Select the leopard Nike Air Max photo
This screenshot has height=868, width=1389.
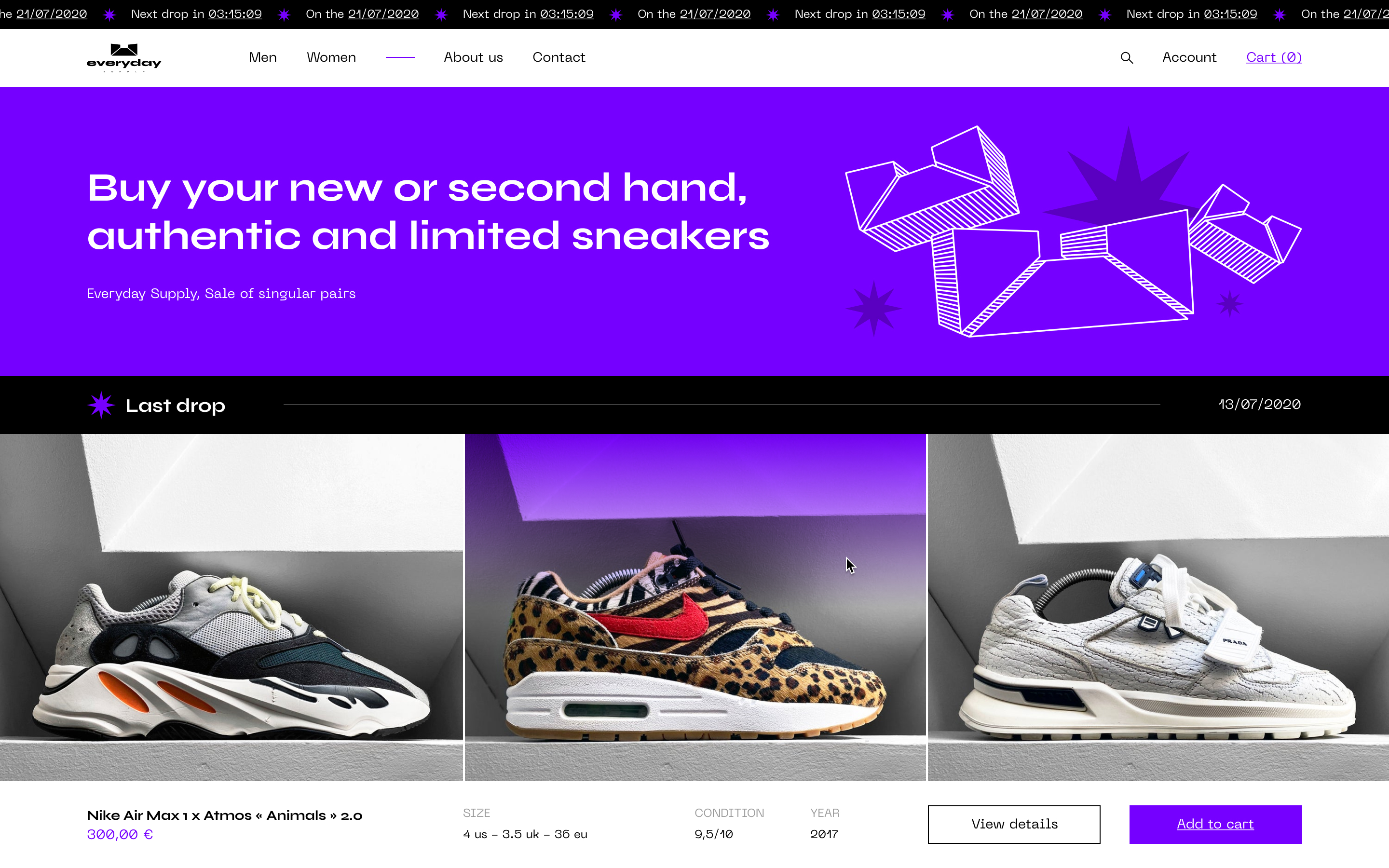695,608
